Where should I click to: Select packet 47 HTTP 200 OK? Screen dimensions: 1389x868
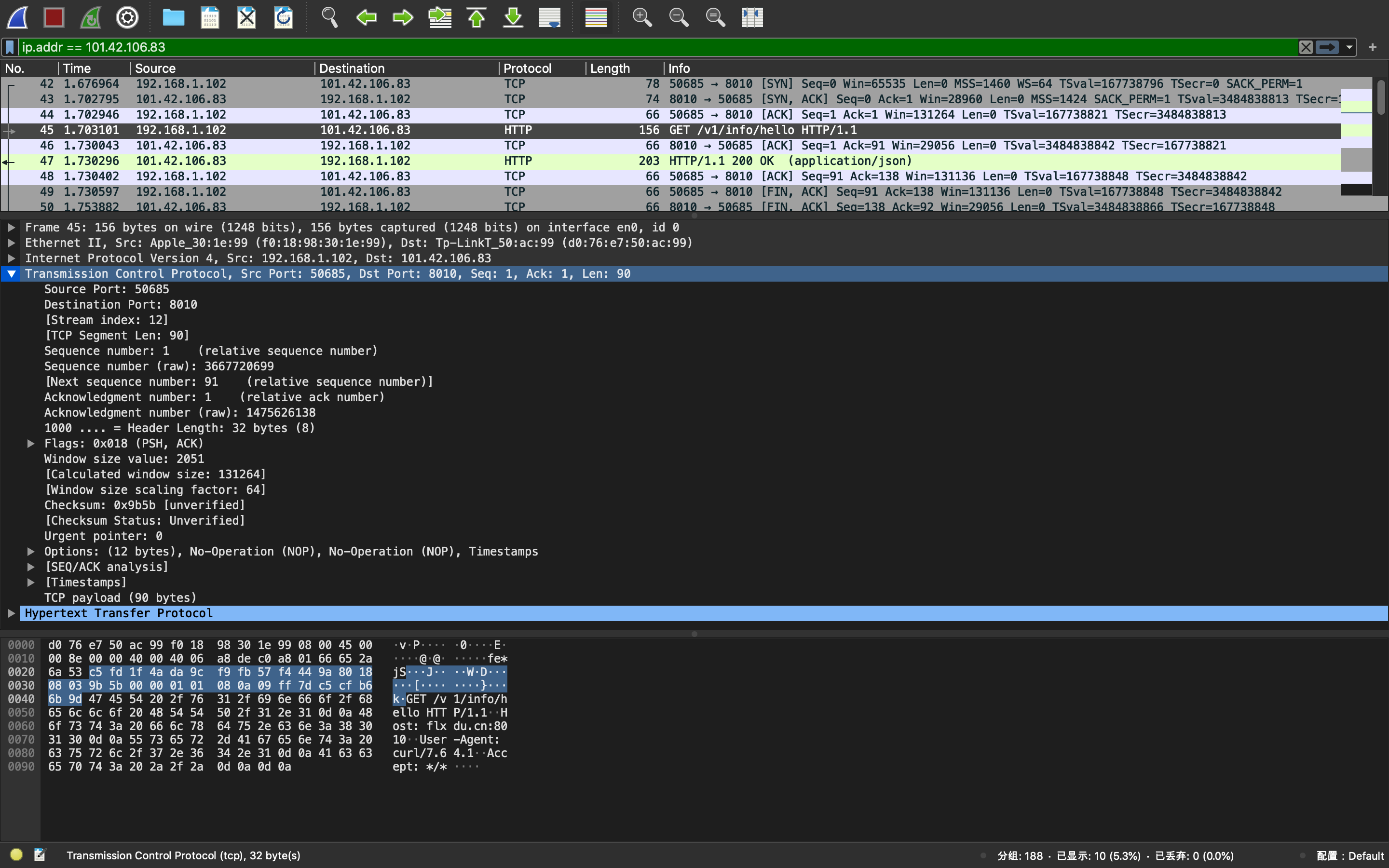click(670, 162)
